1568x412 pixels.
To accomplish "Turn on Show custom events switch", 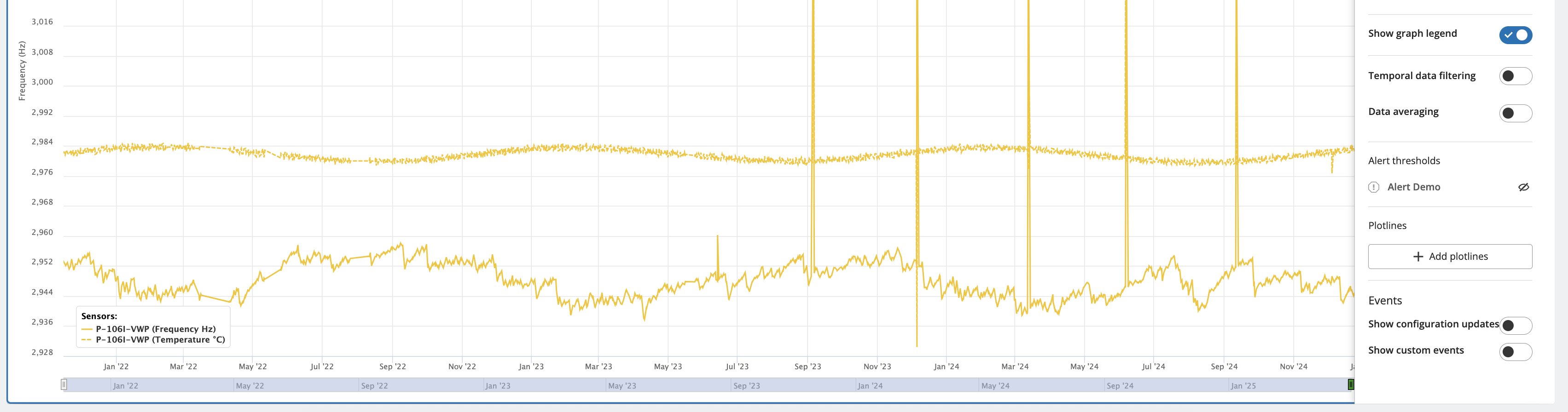I will tap(1515, 352).
